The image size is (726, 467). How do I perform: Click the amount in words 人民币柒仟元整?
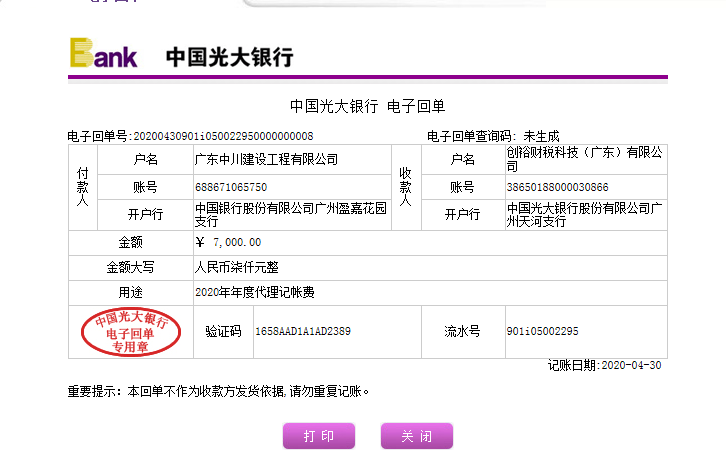click(237, 267)
